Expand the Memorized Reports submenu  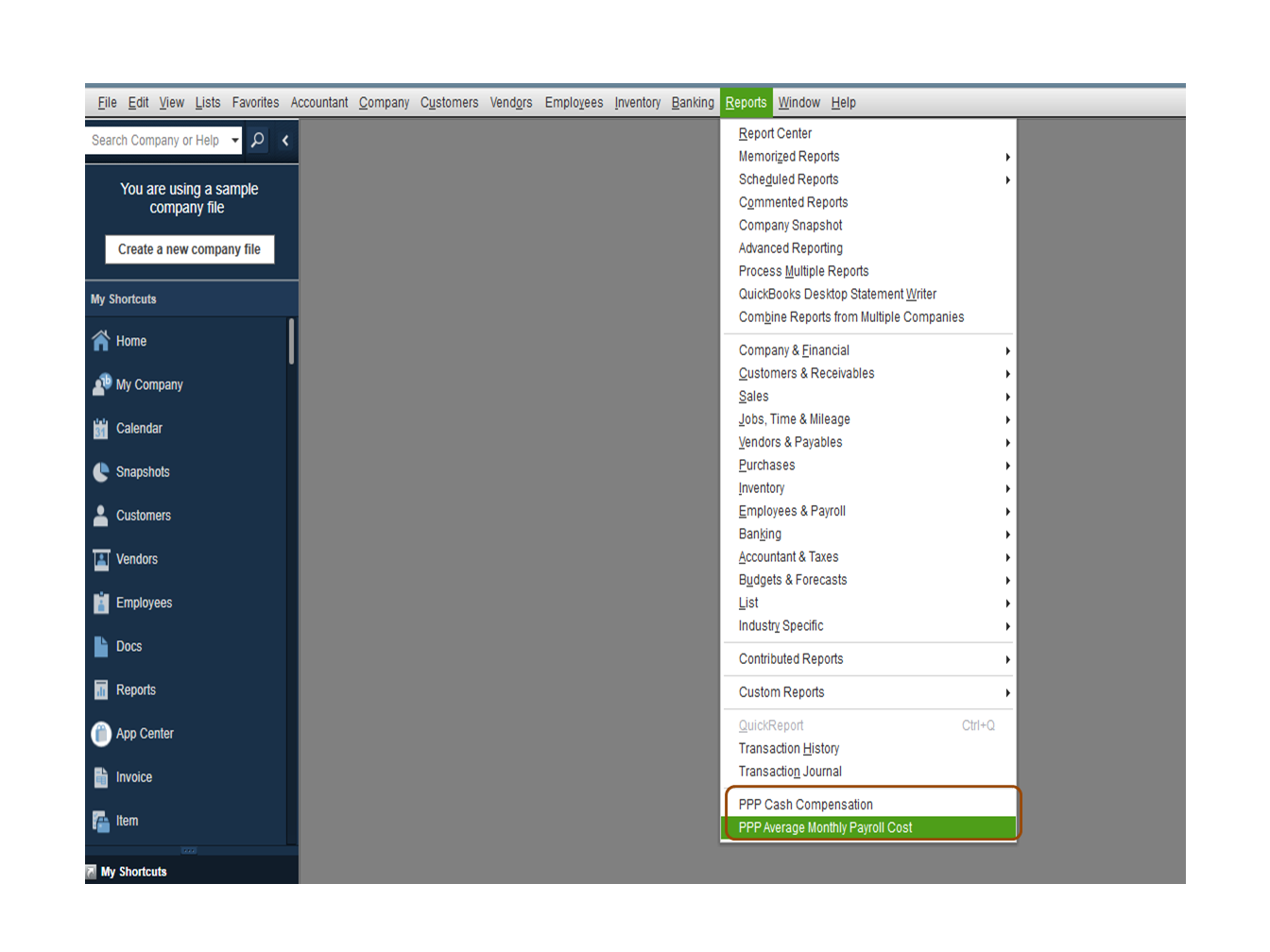click(x=1007, y=157)
